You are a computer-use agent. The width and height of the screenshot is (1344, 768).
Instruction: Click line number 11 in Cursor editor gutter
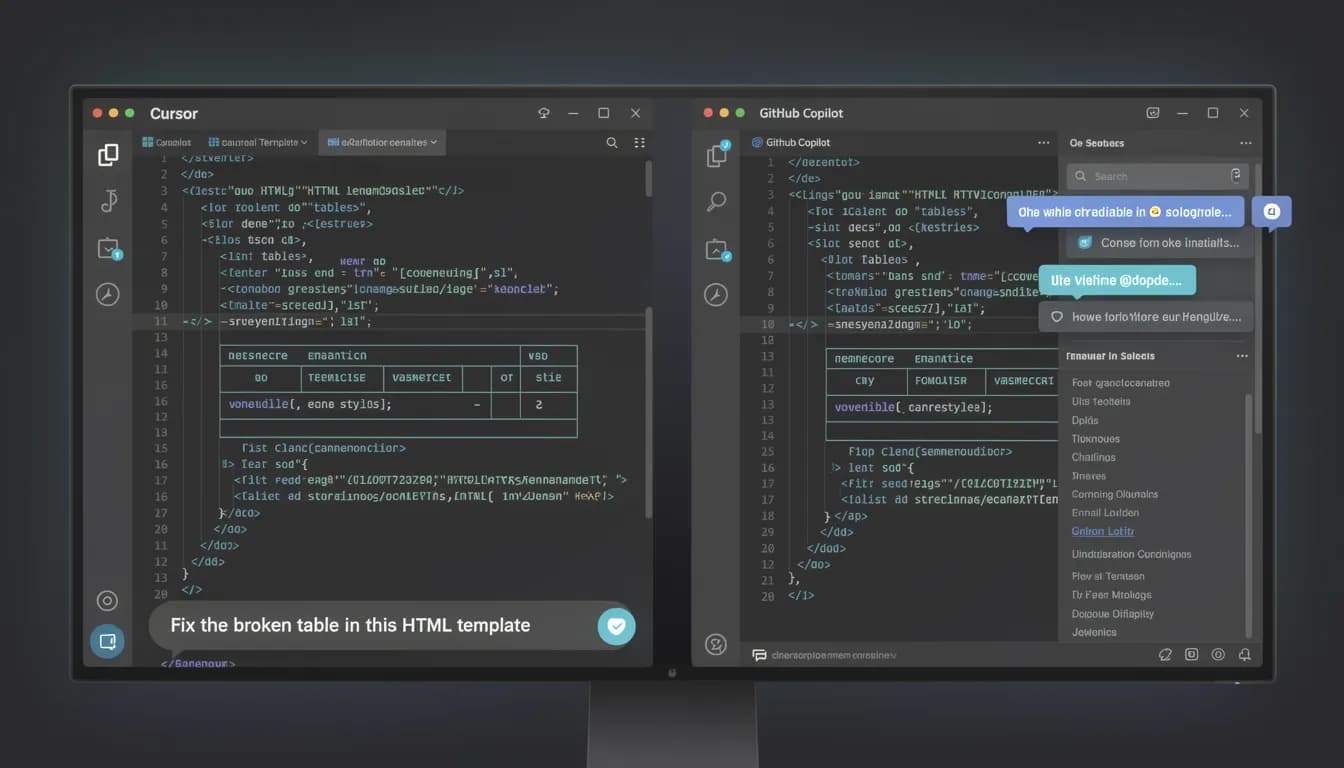(x=160, y=322)
